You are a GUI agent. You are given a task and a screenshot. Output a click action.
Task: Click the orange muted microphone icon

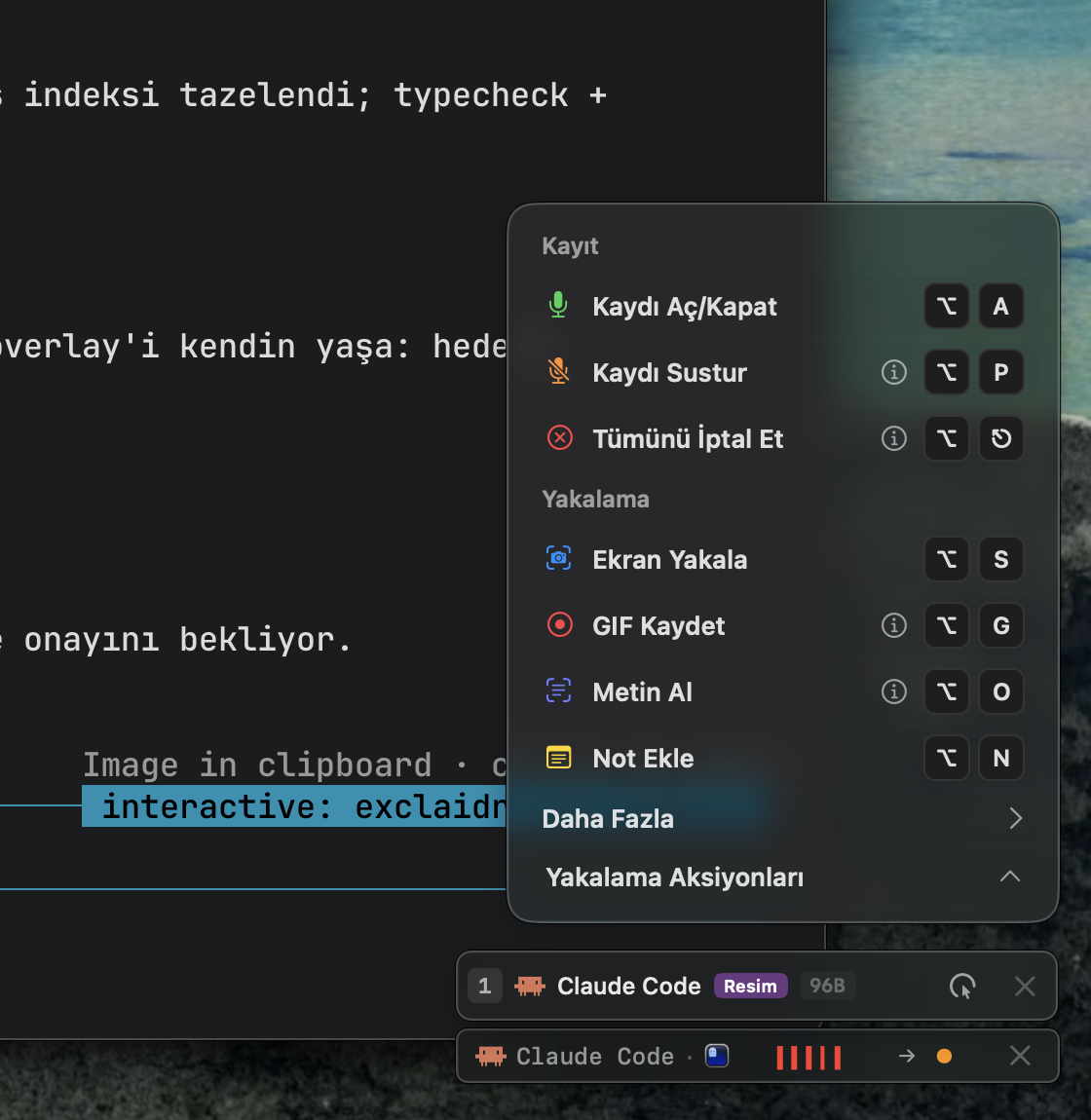click(559, 372)
